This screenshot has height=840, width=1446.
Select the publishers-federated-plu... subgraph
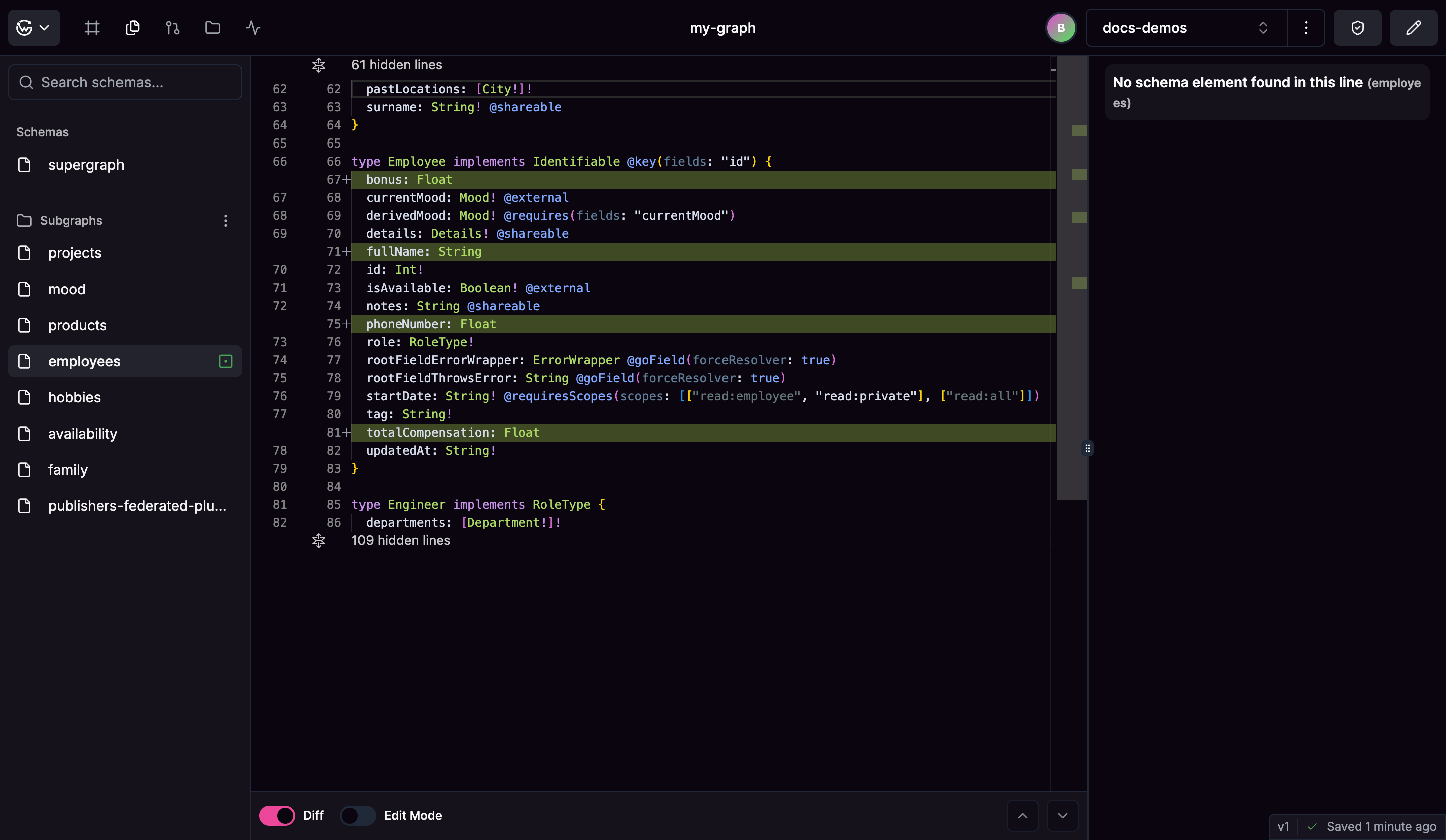[x=125, y=506]
